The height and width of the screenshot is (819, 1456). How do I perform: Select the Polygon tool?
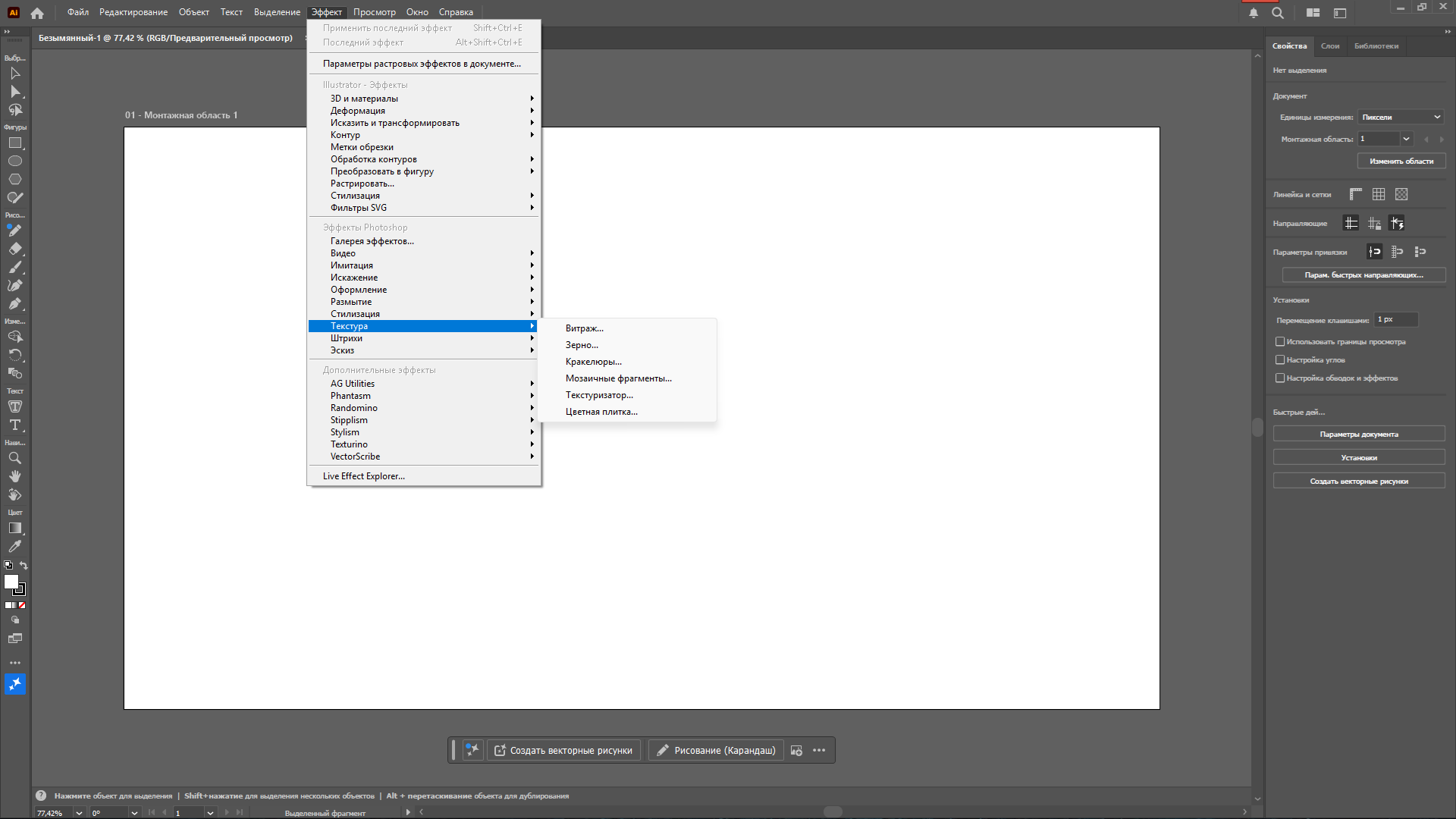pyautogui.click(x=14, y=179)
